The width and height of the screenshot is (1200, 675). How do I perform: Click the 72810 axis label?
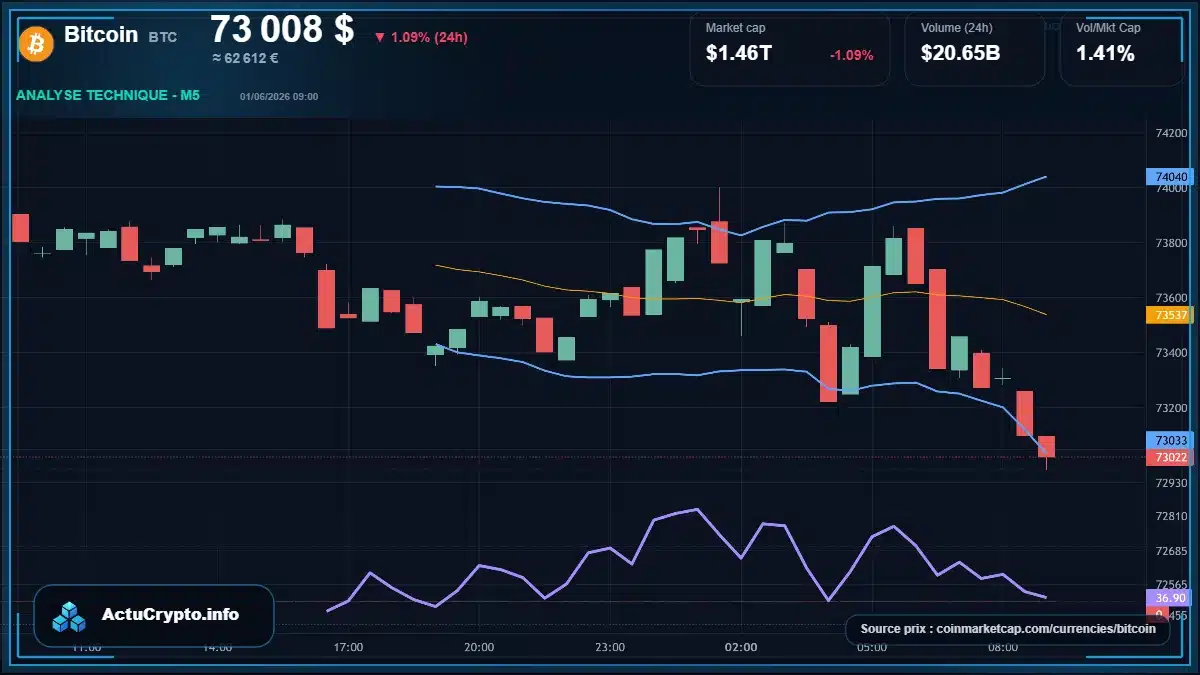(1171, 517)
